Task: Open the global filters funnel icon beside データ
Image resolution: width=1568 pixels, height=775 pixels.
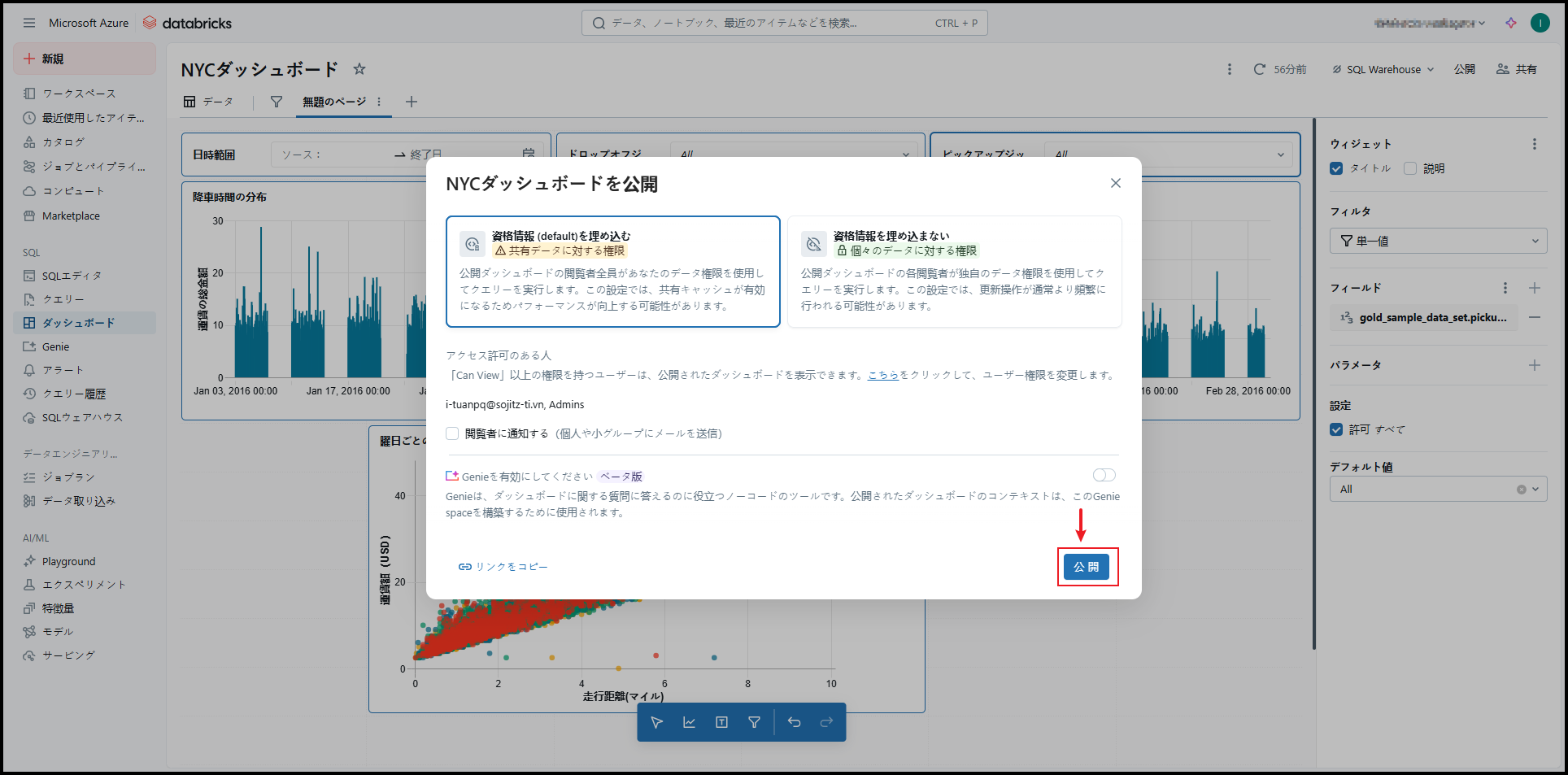Action: pyautogui.click(x=277, y=102)
